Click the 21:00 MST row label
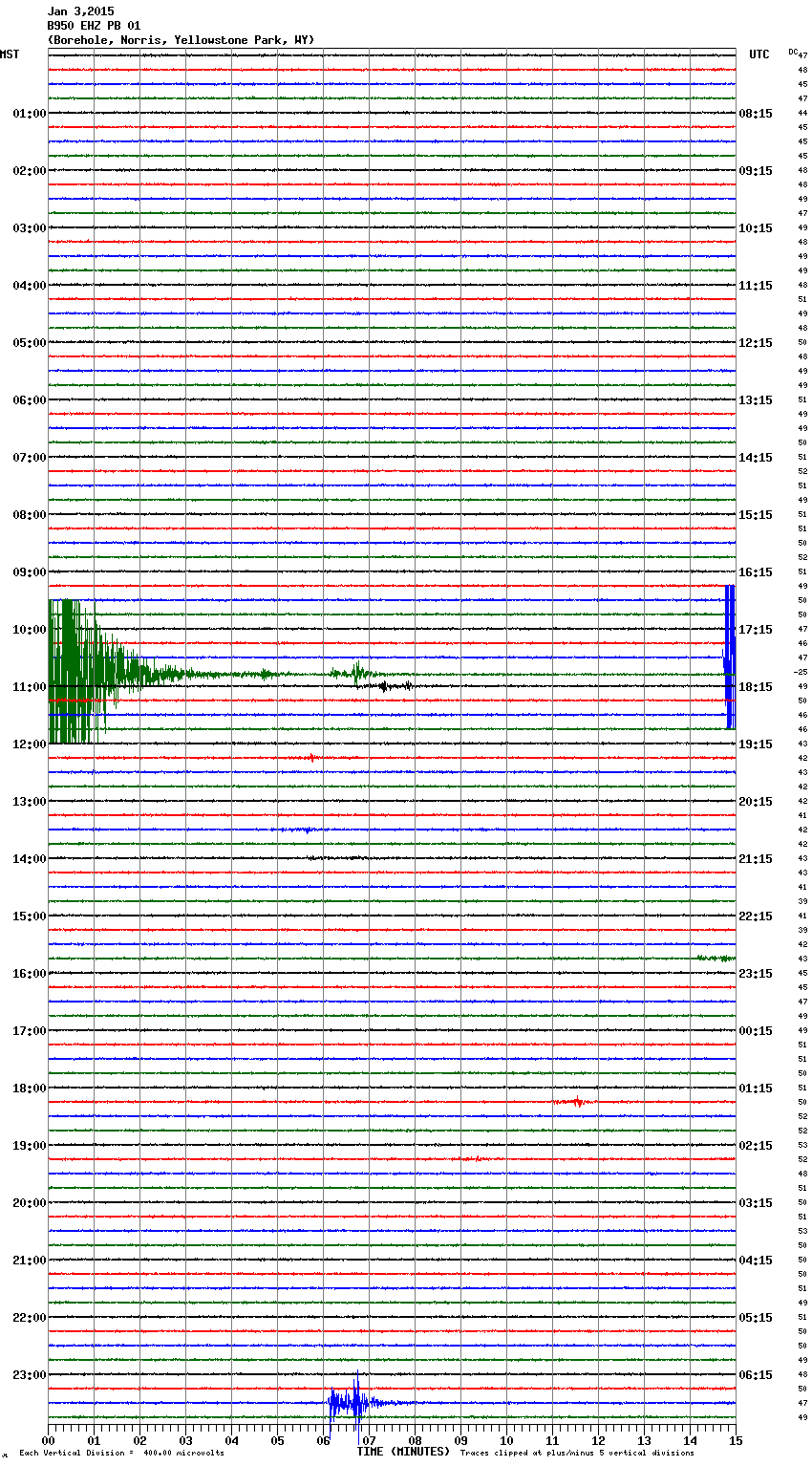The image size is (812, 1466). (30, 1261)
